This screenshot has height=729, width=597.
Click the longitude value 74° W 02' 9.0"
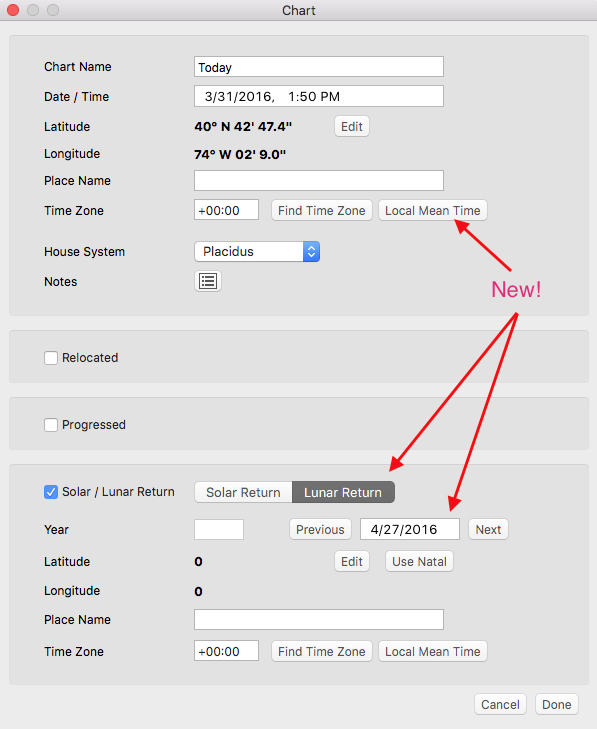point(240,154)
